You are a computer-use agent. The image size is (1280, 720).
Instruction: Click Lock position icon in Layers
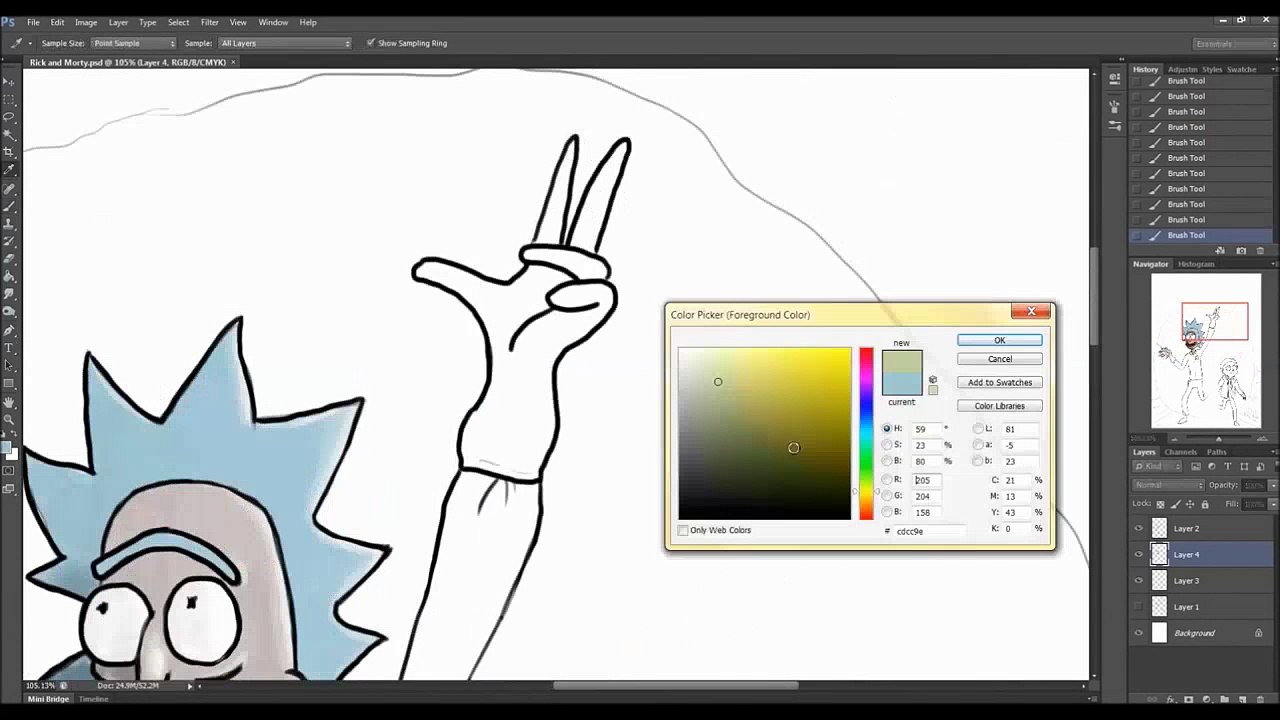[1190, 504]
